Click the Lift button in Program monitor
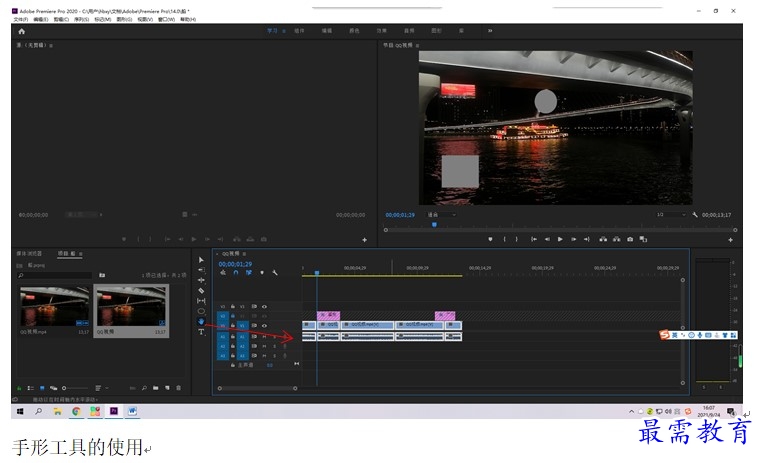 click(603, 239)
